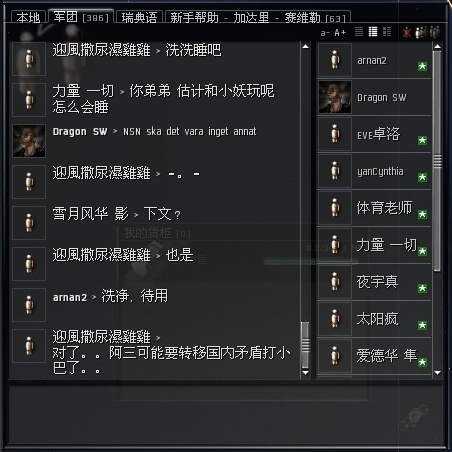Click the Dragon SW sender name in chat
The height and width of the screenshot is (452, 452).
point(80,132)
